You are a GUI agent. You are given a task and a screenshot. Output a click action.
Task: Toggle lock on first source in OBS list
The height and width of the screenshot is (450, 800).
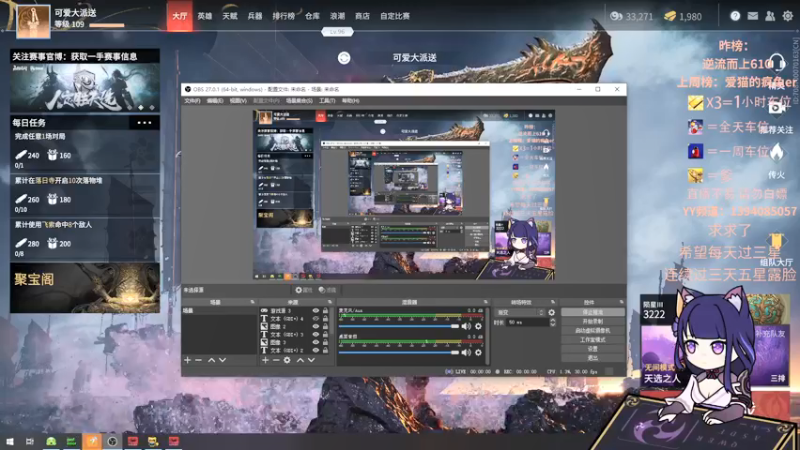click(x=326, y=310)
